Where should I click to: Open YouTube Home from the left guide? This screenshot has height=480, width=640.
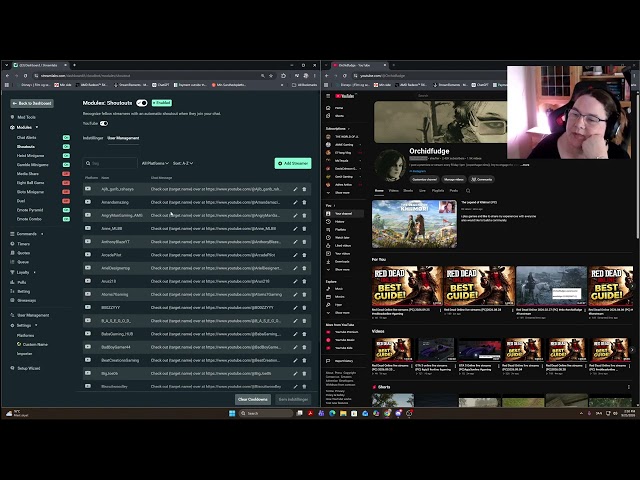click(339, 108)
